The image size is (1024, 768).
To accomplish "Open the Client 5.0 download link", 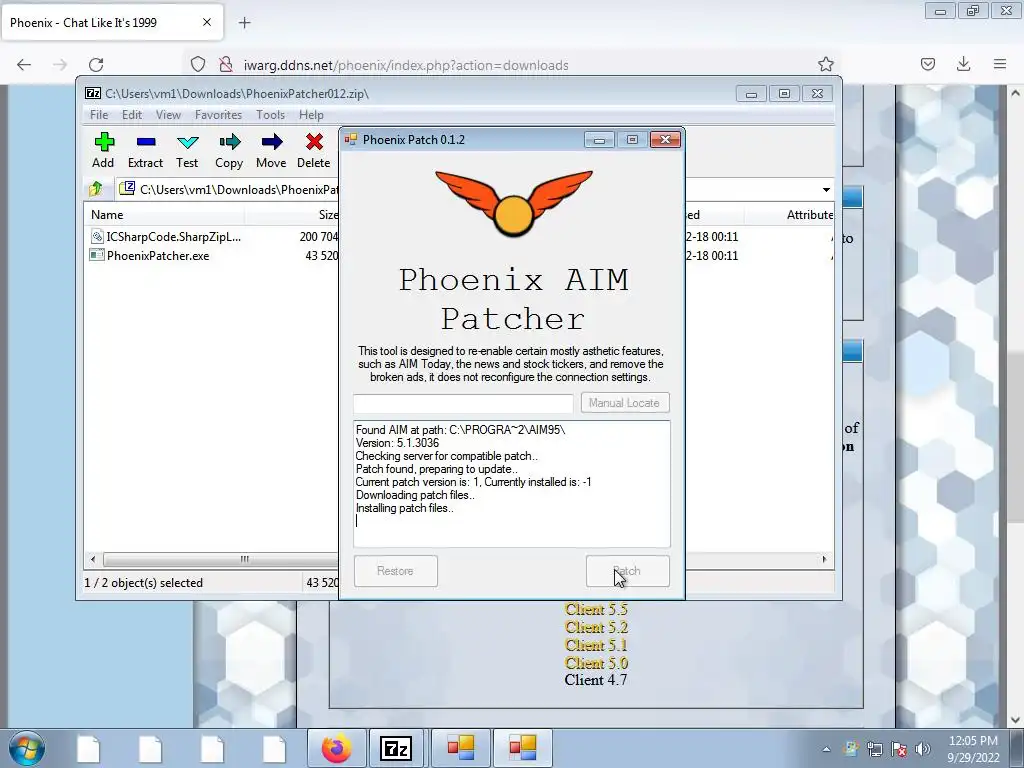I will coord(596,663).
